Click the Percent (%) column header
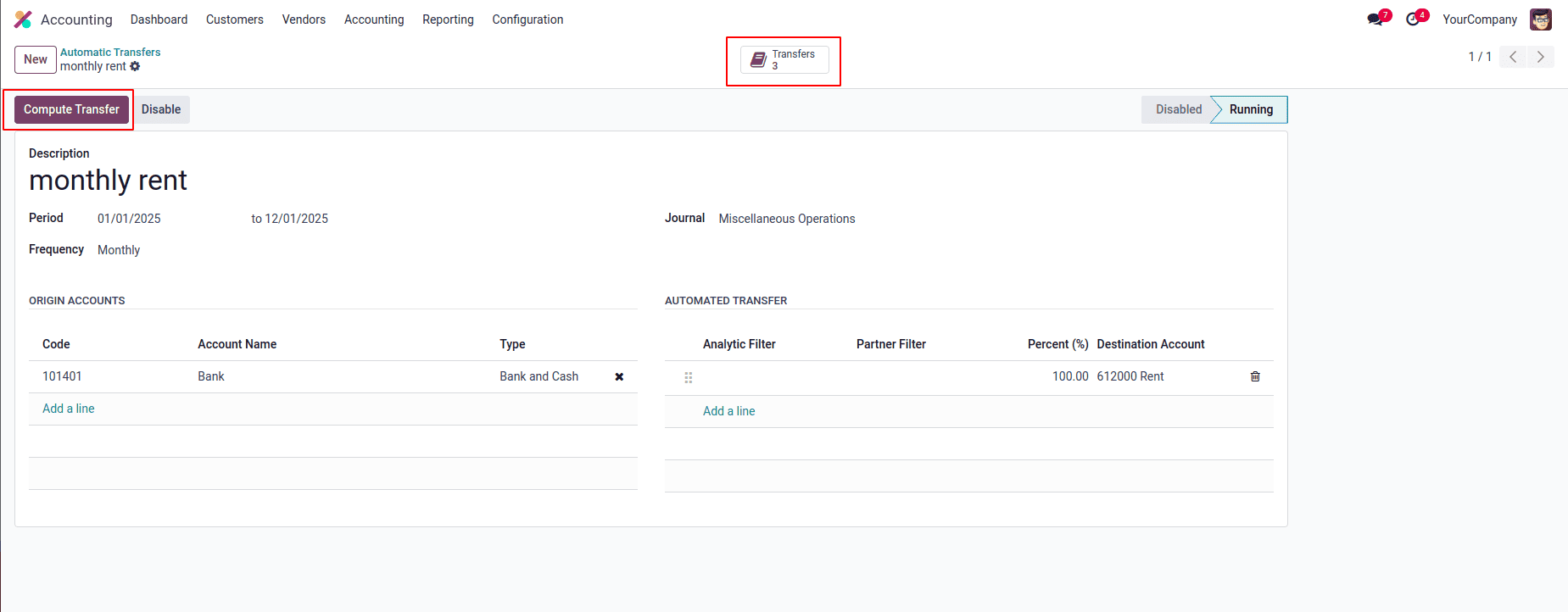Screen dimensions: 1568x612 1057,344
